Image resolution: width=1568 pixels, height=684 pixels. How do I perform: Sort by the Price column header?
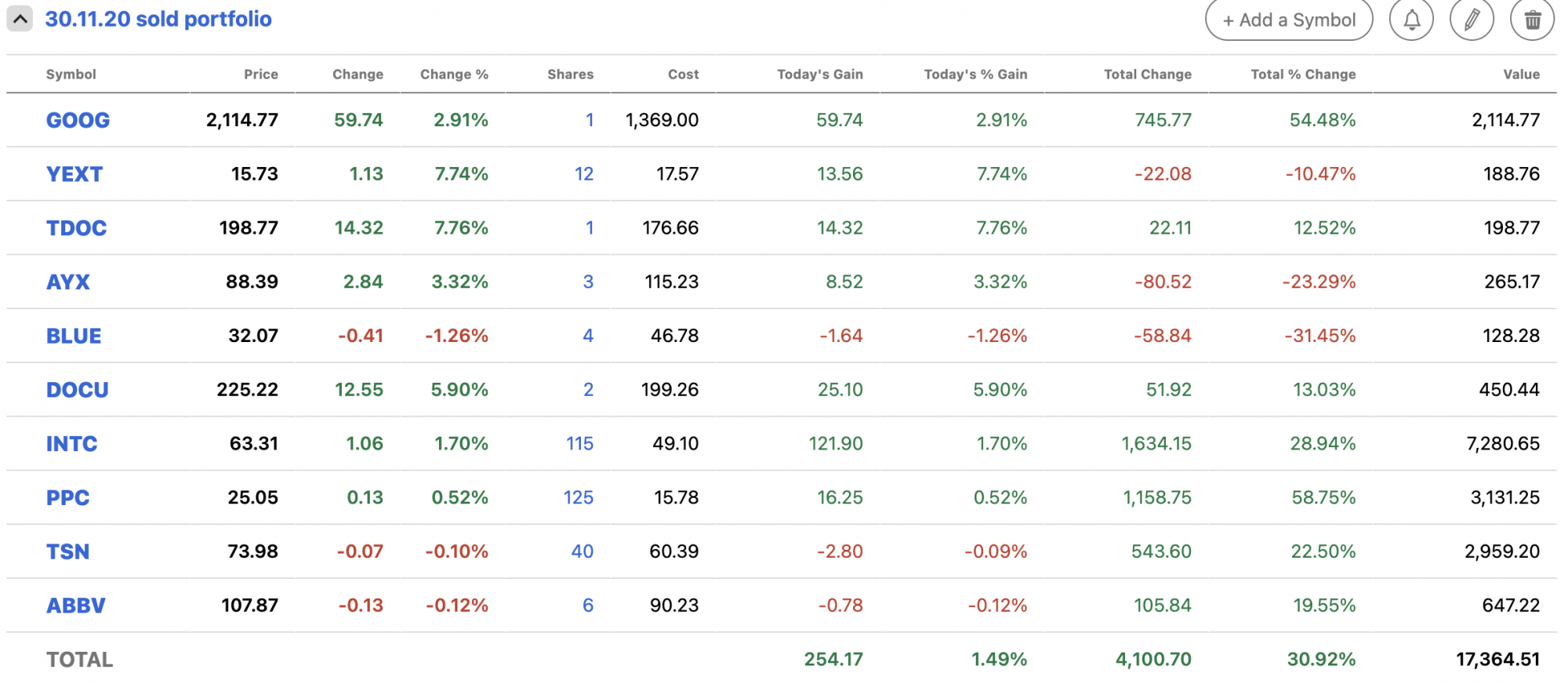(260, 75)
